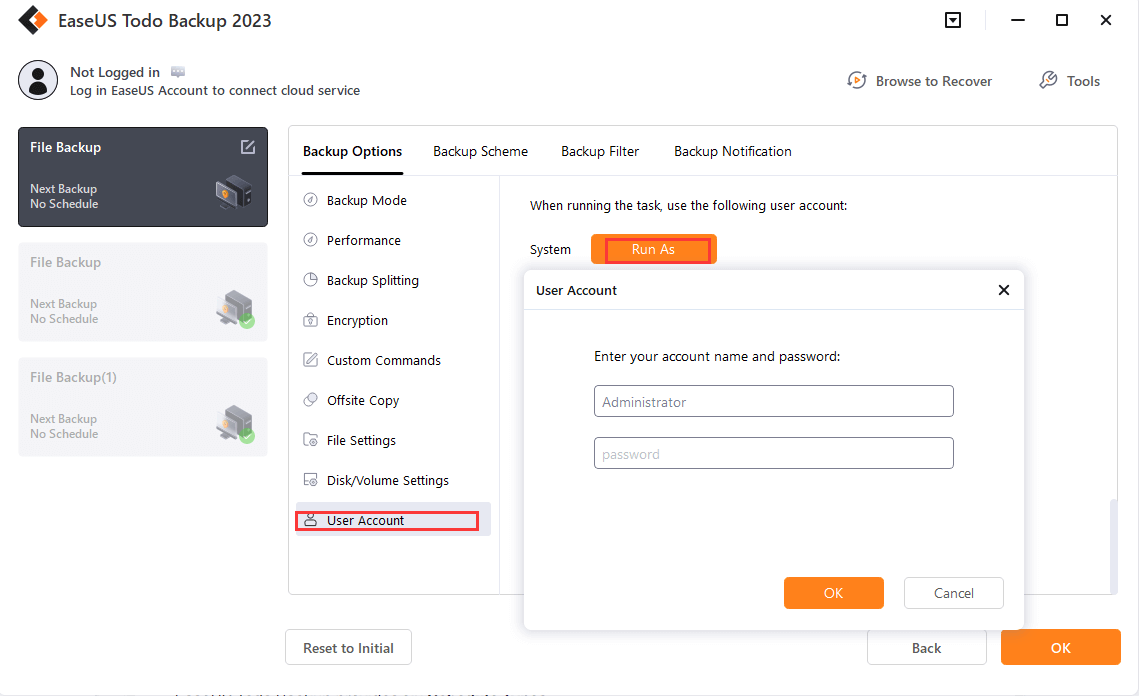
Task: Open the Backup Filter tab
Action: pos(600,151)
